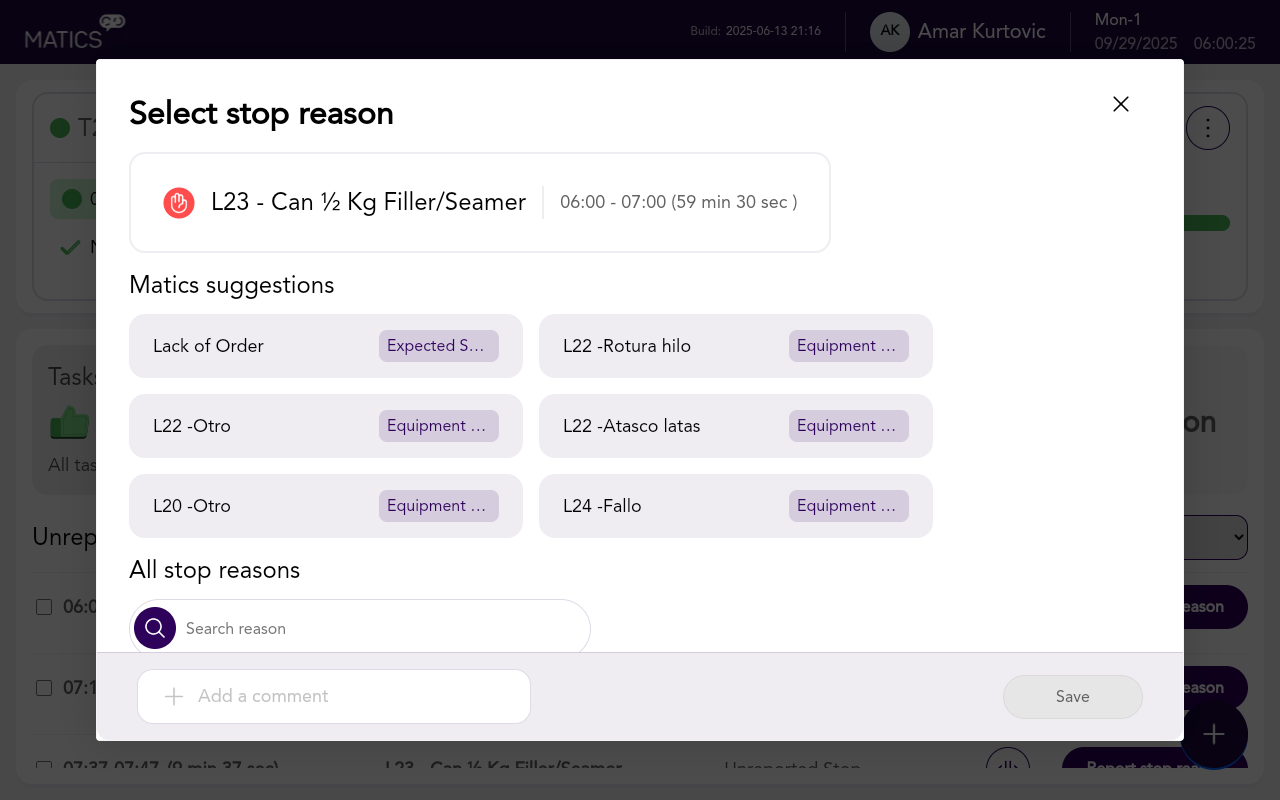Screen dimensions: 1280x800
Task: Open the three-dot options menu
Action: click(x=1208, y=128)
